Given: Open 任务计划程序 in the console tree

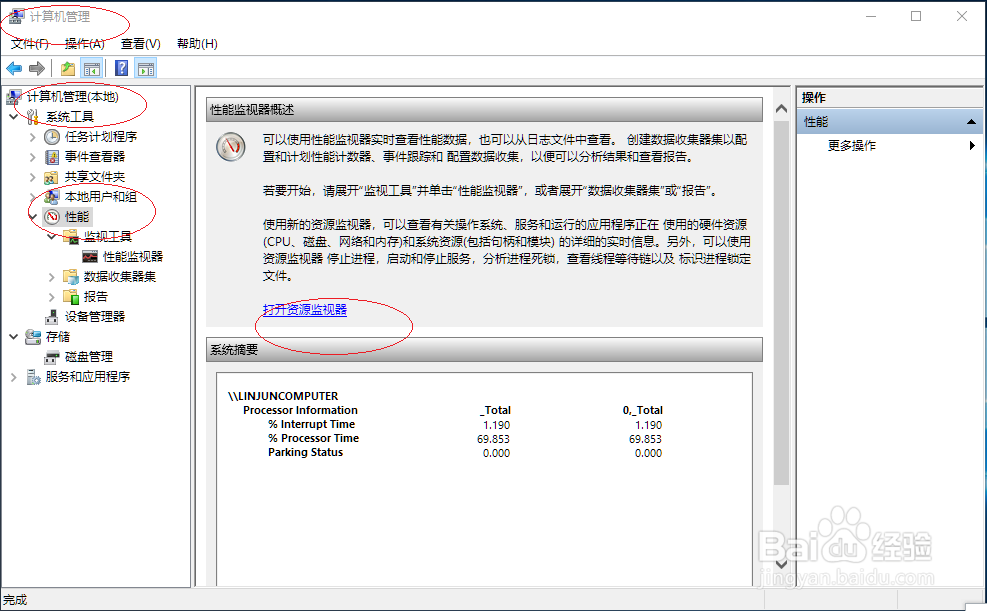Looking at the screenshot, I should 100,135.
